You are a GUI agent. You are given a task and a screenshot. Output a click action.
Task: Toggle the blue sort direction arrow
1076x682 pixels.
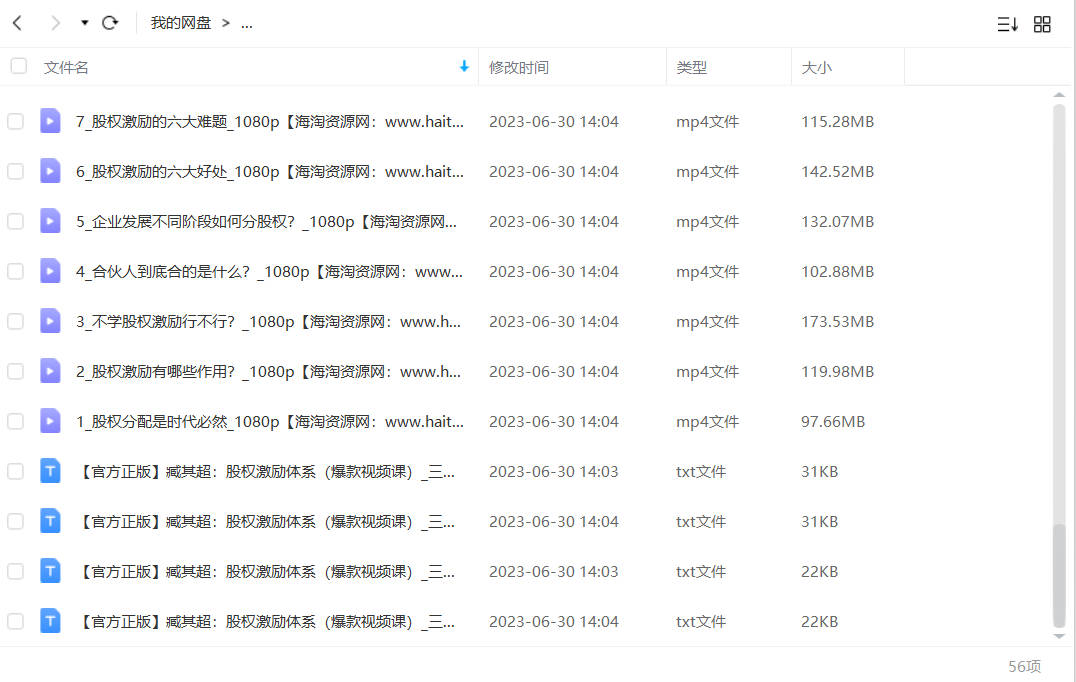(x=464, y=67)
